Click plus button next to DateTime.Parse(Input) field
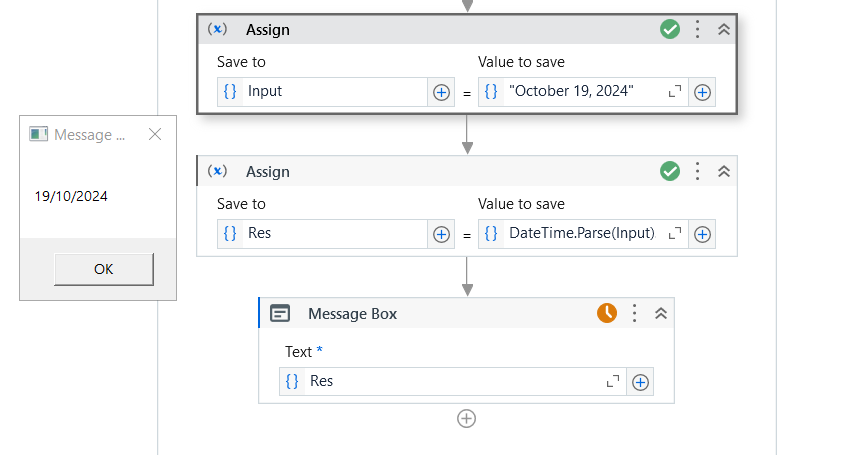The image size is (850, 455). pyautogui.click(x=702, y=234)
